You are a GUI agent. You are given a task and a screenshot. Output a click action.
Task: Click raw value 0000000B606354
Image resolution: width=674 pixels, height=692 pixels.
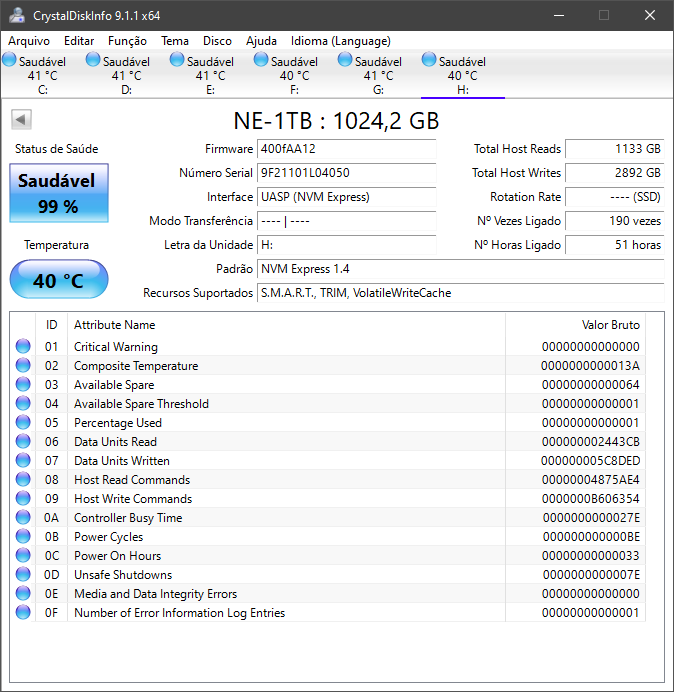pos(591,499)
